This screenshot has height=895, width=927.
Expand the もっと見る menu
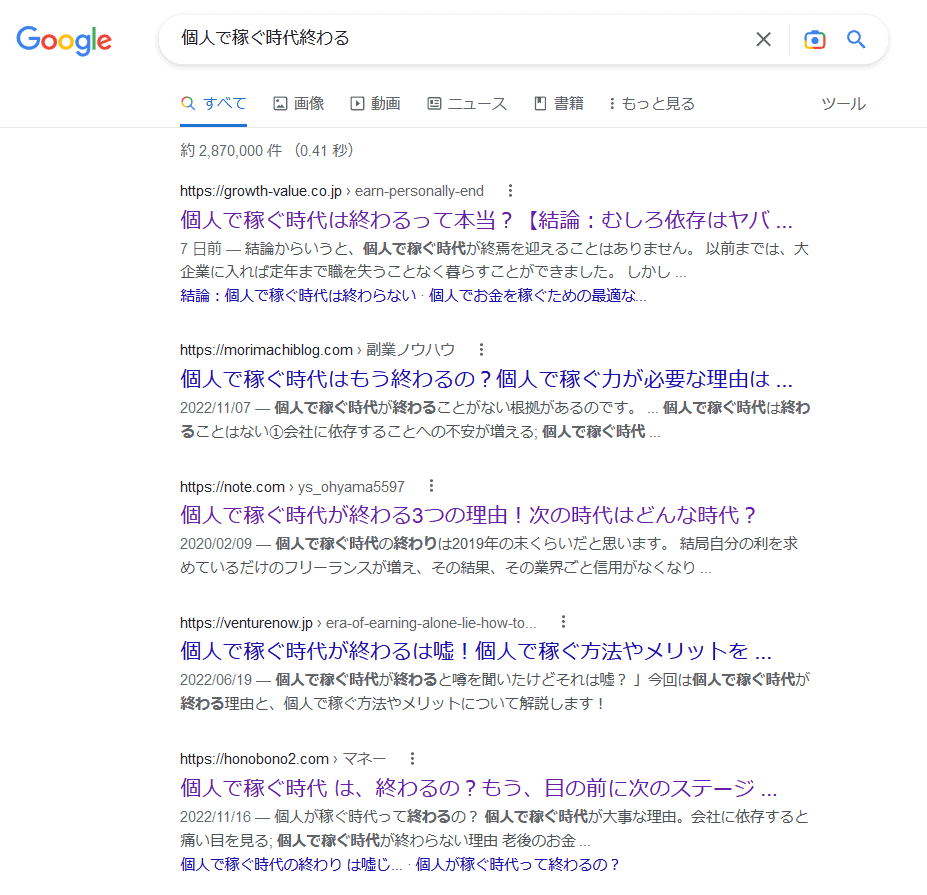(651, 104)
